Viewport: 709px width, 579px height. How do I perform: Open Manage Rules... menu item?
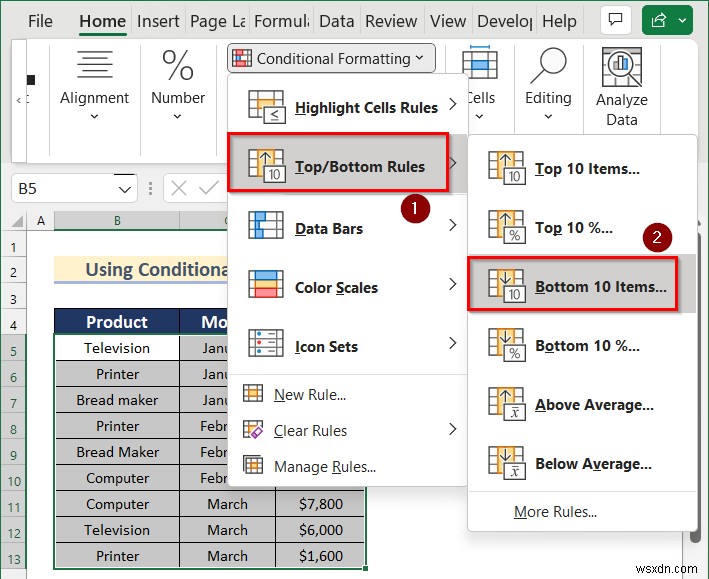(x=347, y=466)
